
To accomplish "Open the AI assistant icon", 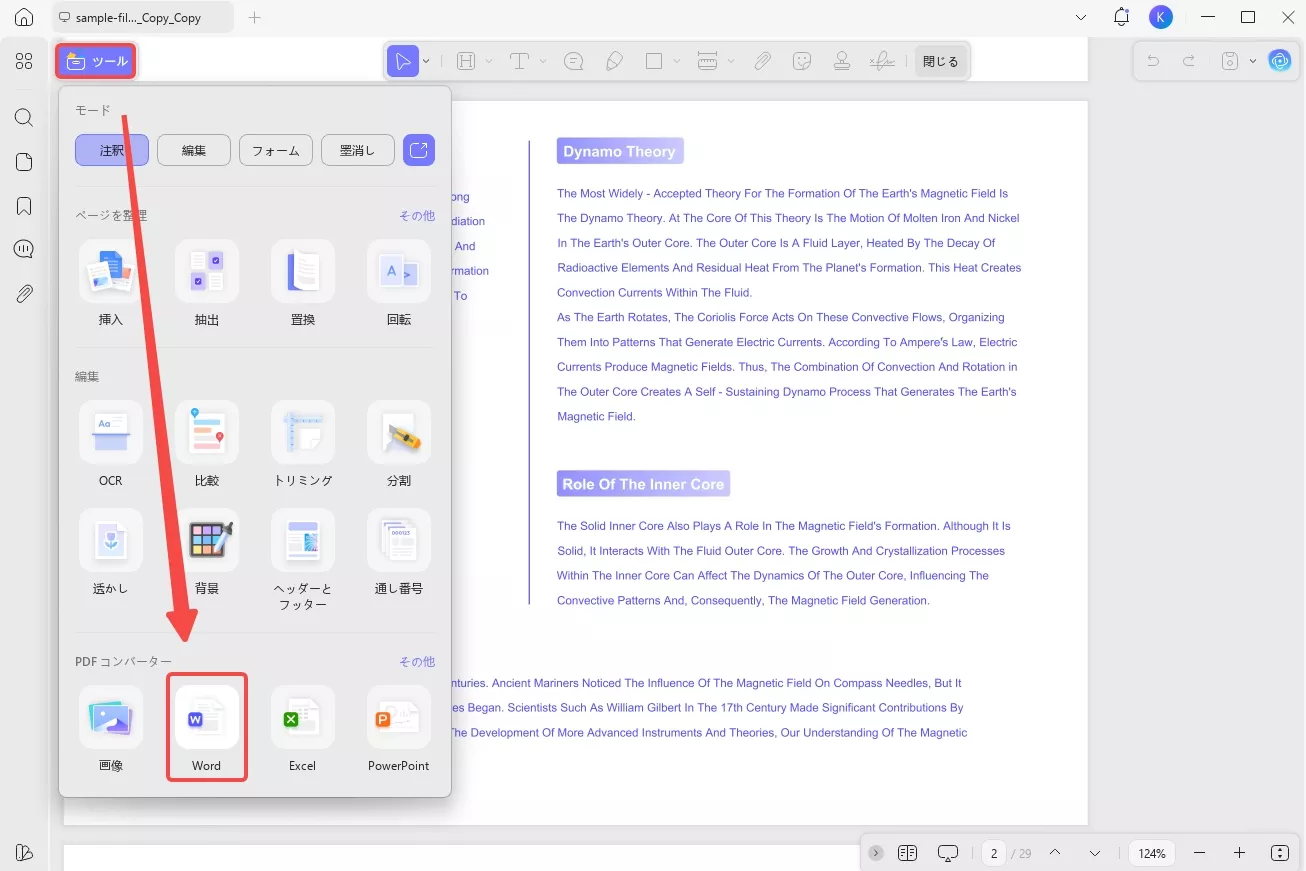I will click(1280, 61).
